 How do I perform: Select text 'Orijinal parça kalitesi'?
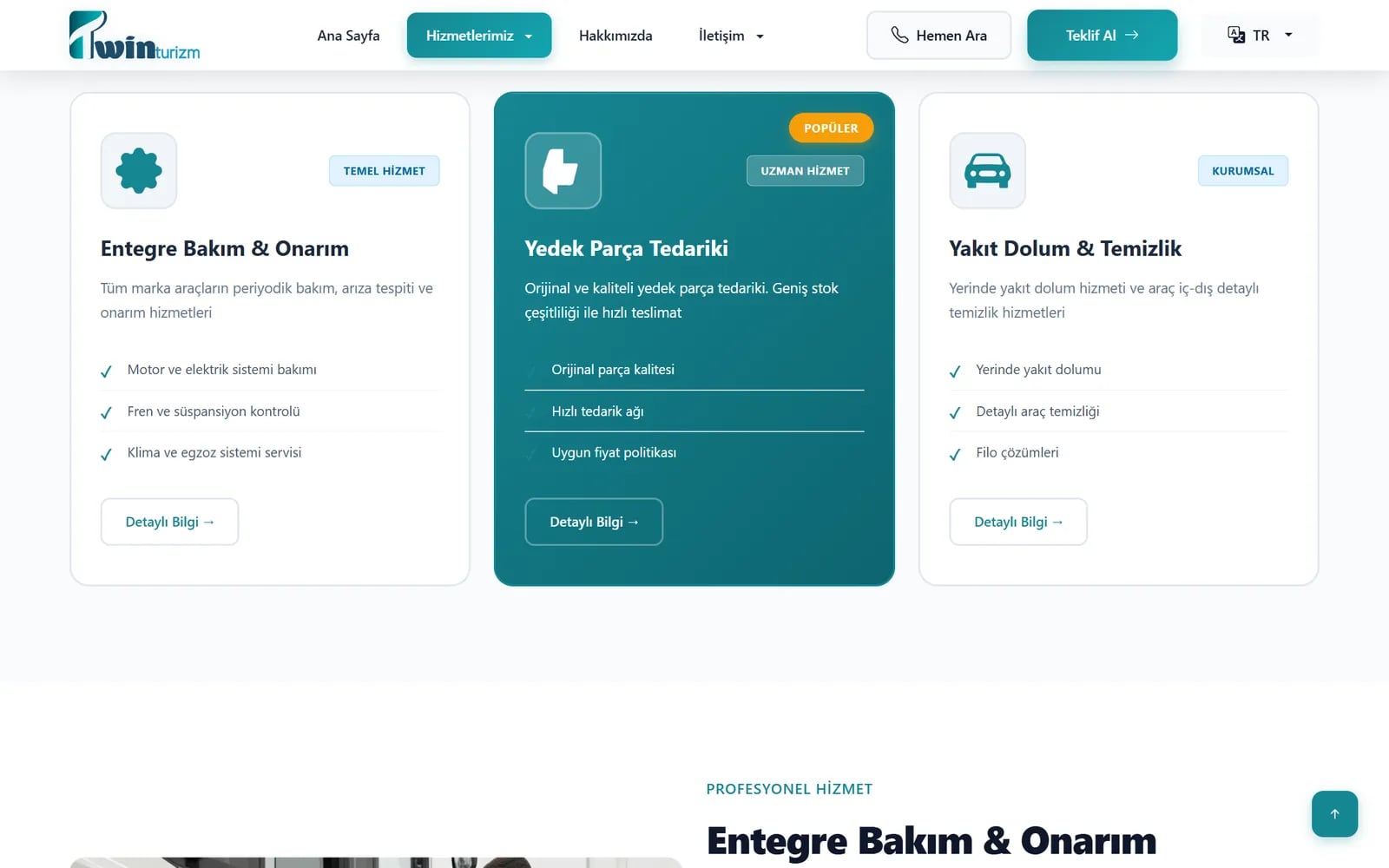(613, 370)
